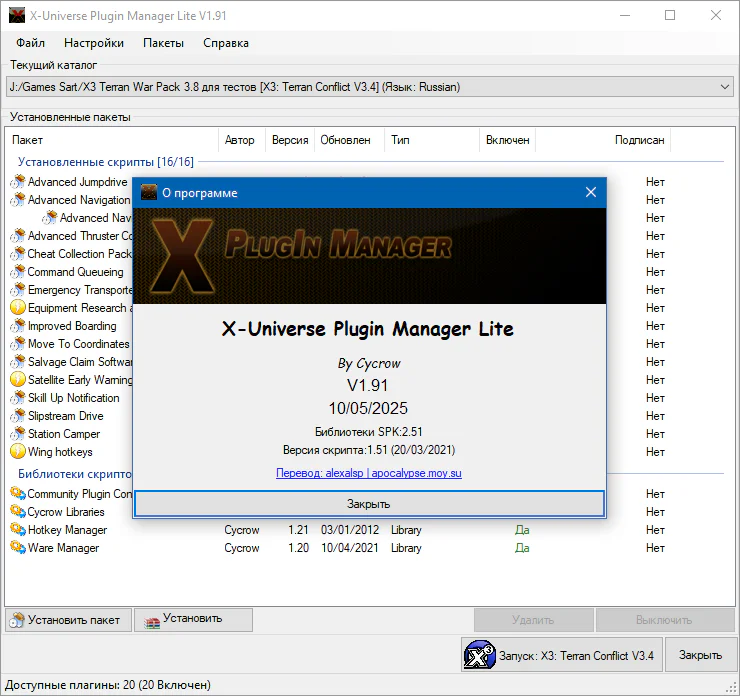Click the Advanced Navigation package icon
This screenshot has width=740, height=696.
click(x=17, y=200)
